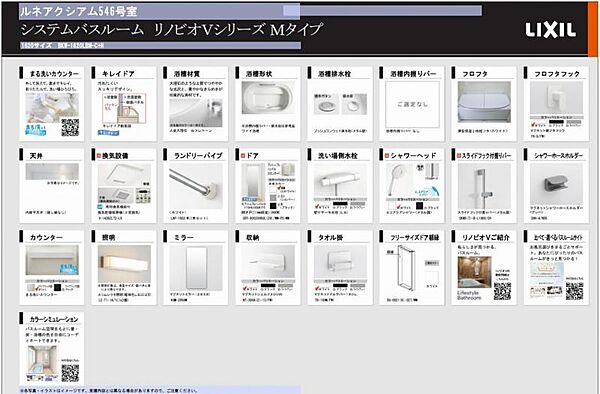Open the 収納 shelf image
Viewport: 600px width, 394px height.
[268, 262]
